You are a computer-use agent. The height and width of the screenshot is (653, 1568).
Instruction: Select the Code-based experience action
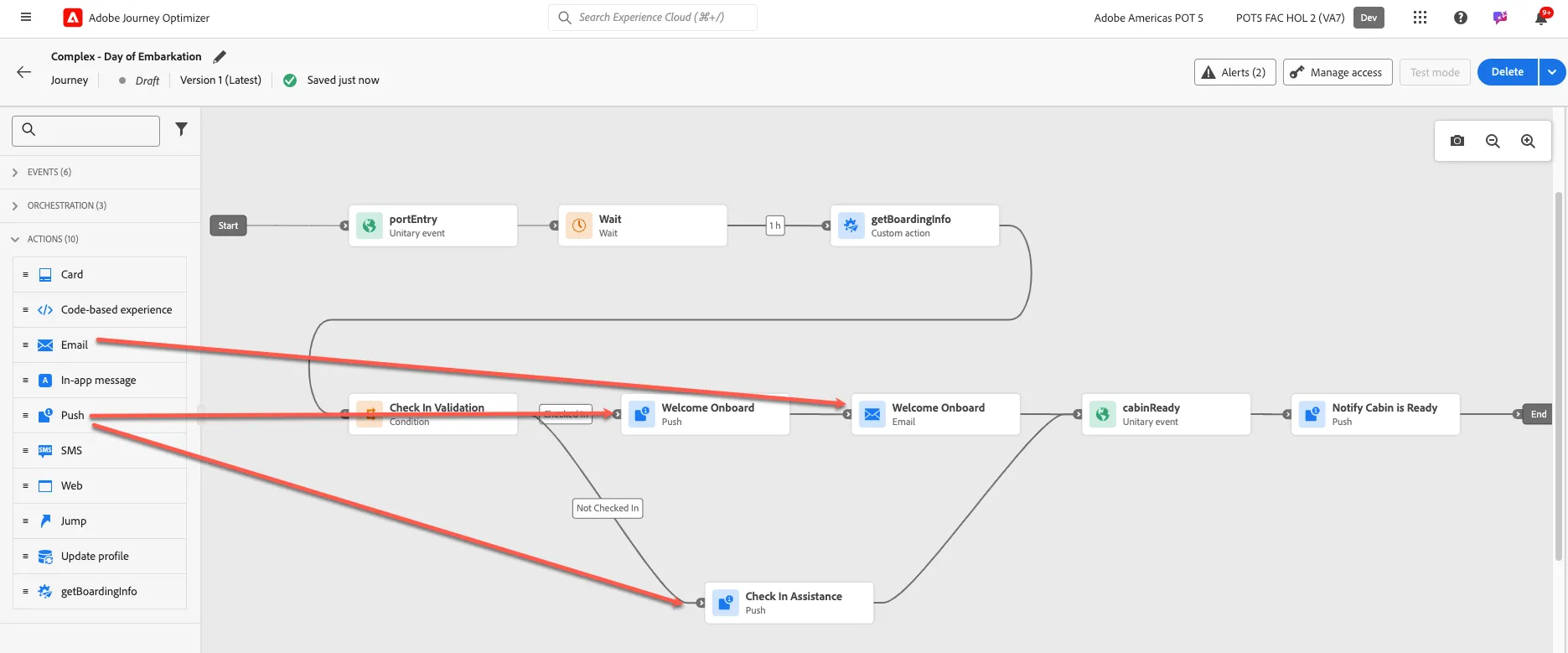tap(100, 310)
